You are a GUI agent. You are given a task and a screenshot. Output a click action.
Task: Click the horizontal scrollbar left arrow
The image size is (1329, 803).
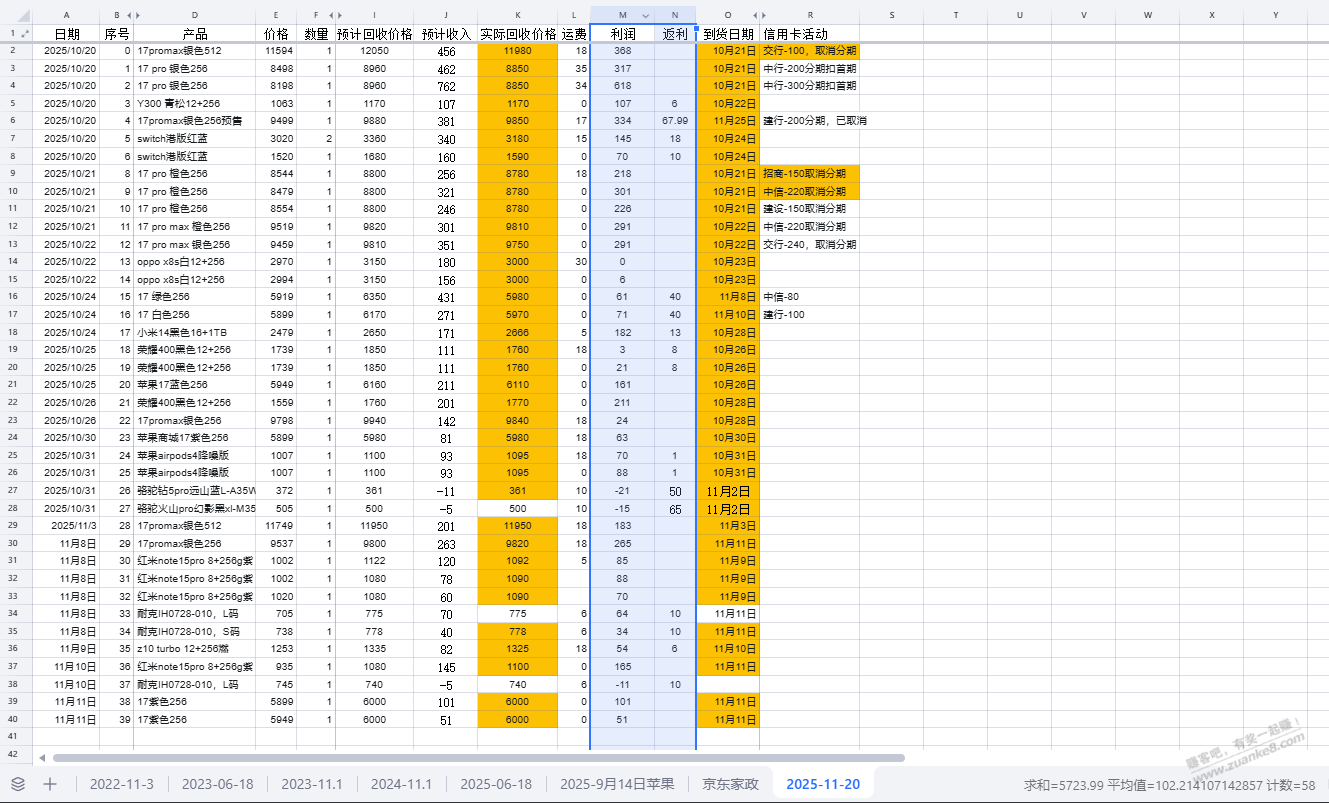(43, 758)
